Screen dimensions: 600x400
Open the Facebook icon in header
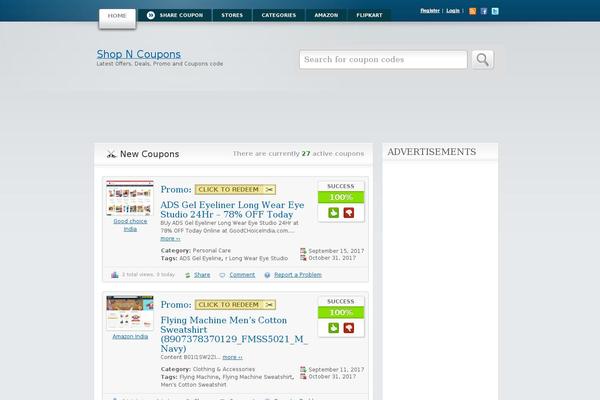click(484, 11)
